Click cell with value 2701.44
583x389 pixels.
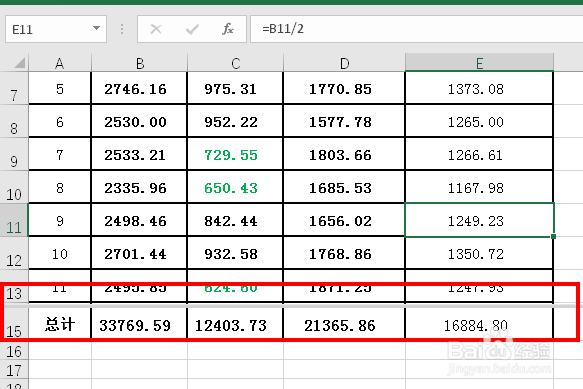pos(139,253)
